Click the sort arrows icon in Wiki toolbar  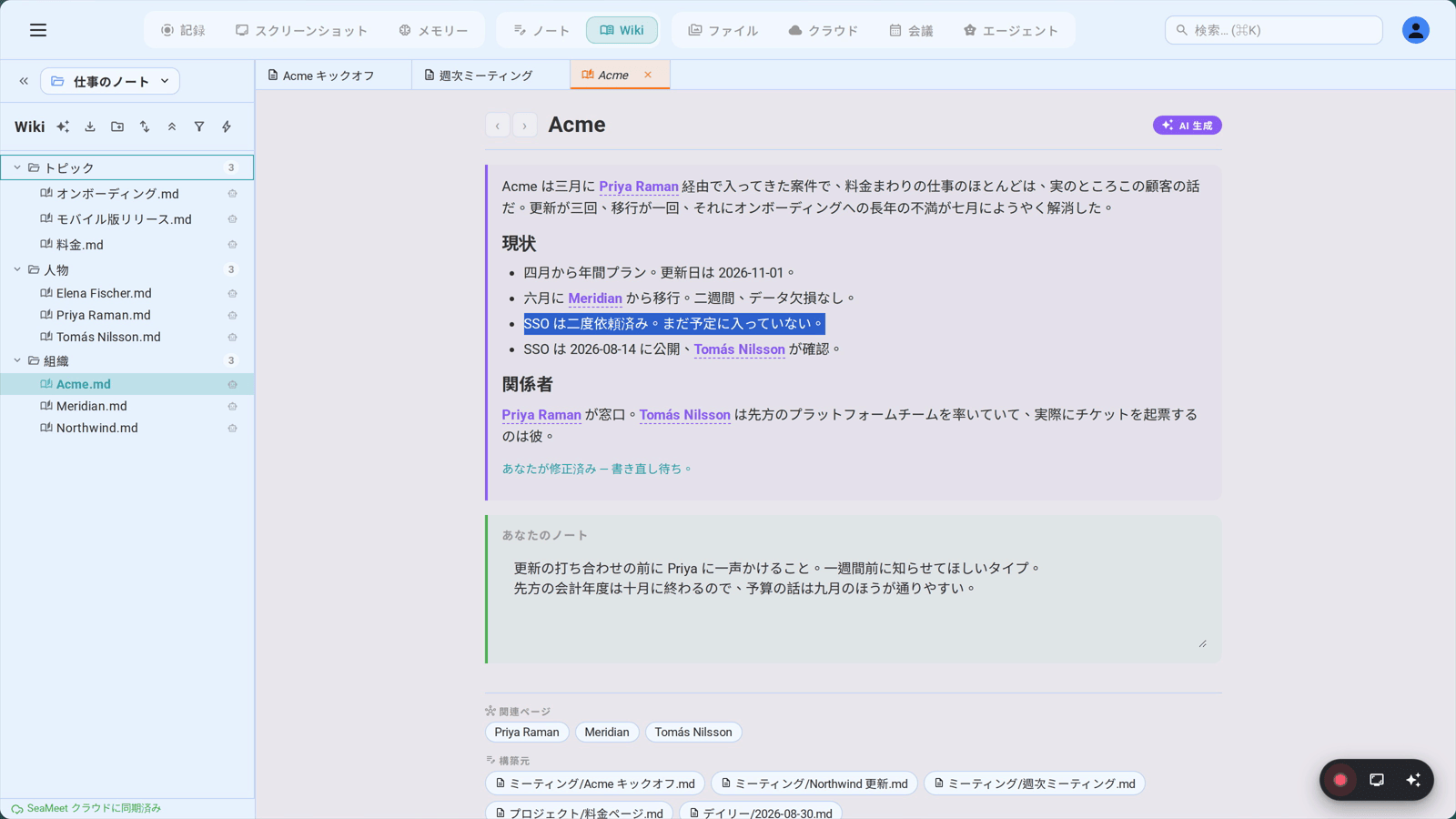pos(145,126)
